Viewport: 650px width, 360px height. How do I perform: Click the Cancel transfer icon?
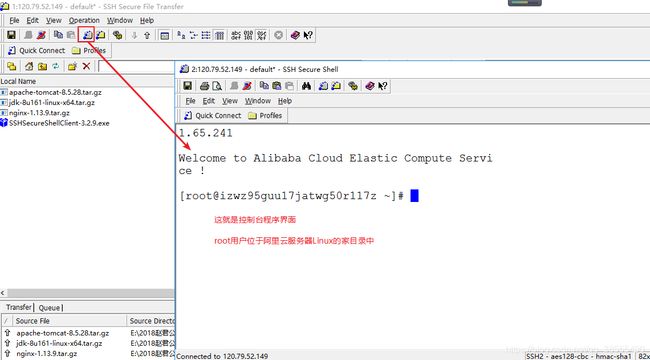tap(279, 35)
